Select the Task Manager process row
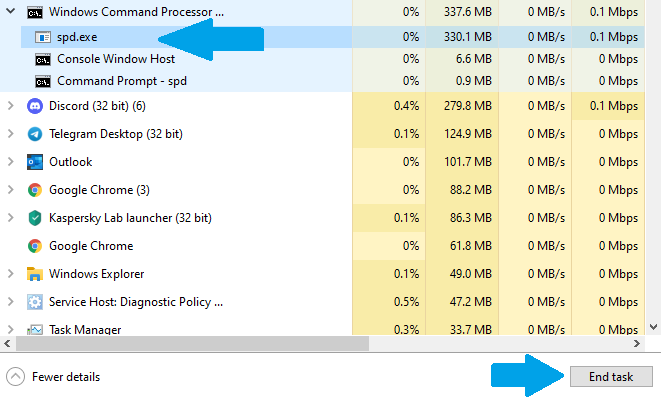This screenshot has width=661, height=401. 322,329
